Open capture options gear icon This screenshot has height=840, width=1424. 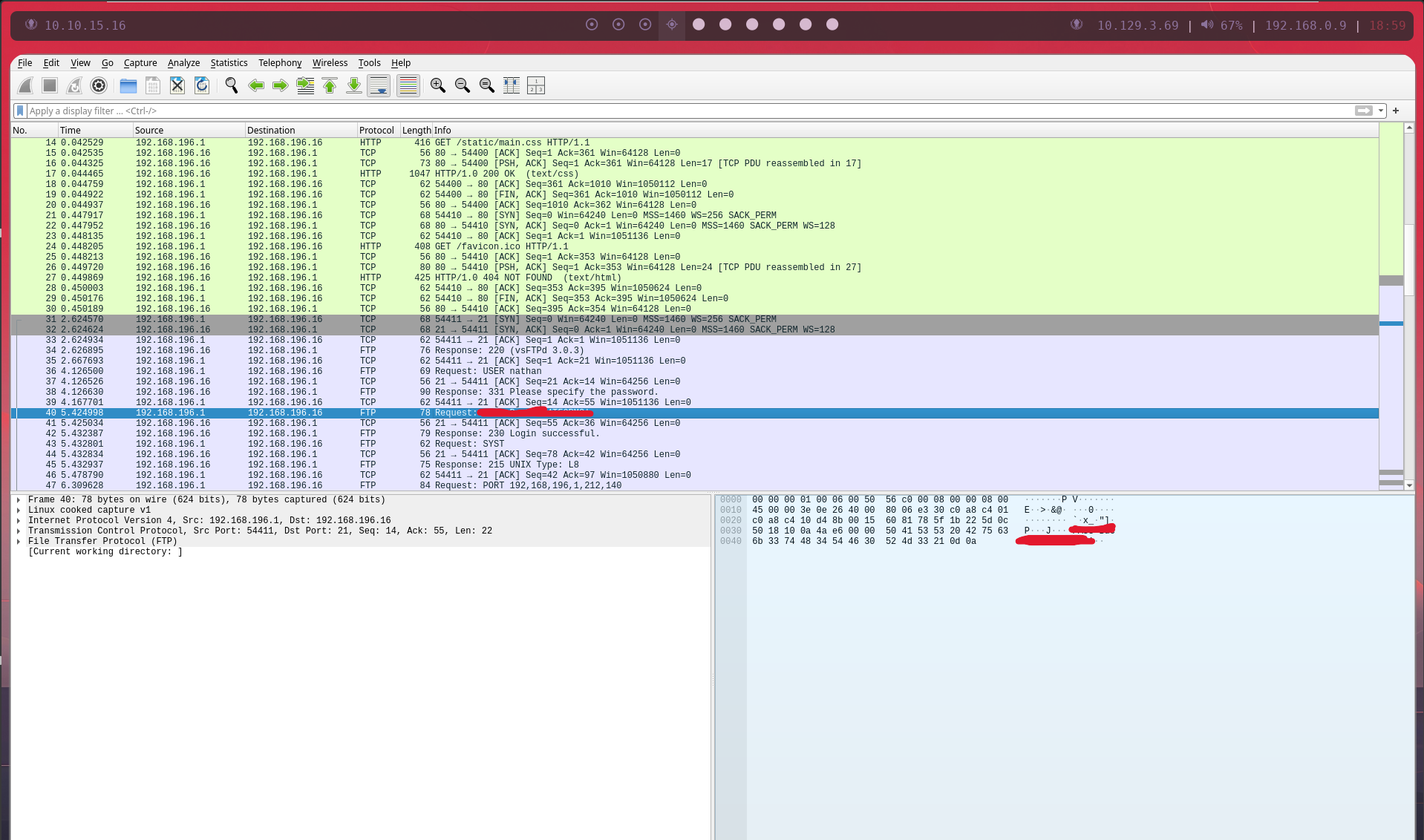pyautogui.click(x=99, y=86)
